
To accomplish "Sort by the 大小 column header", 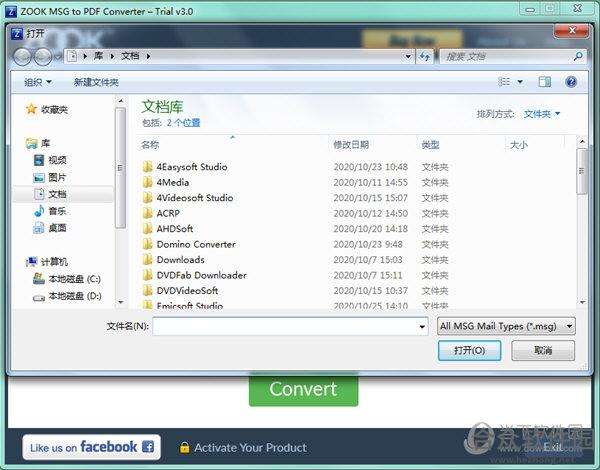I will pos(519,145).
